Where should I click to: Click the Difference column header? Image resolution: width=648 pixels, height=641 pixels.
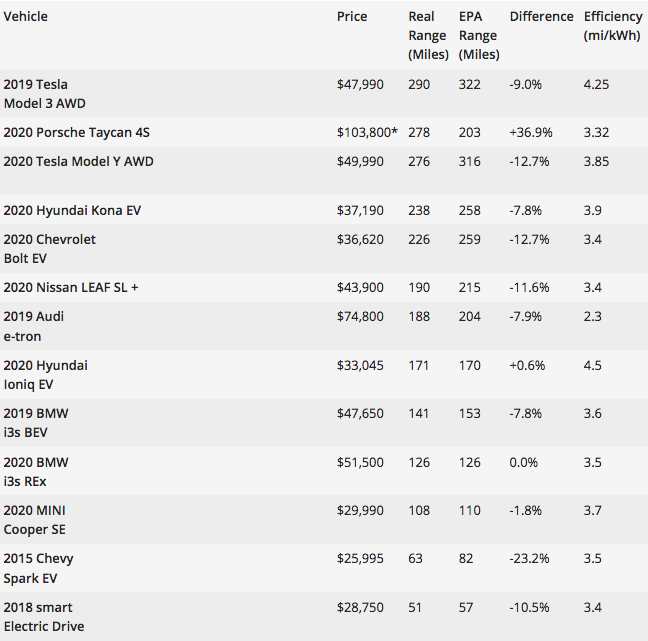(x=541, y=17)
